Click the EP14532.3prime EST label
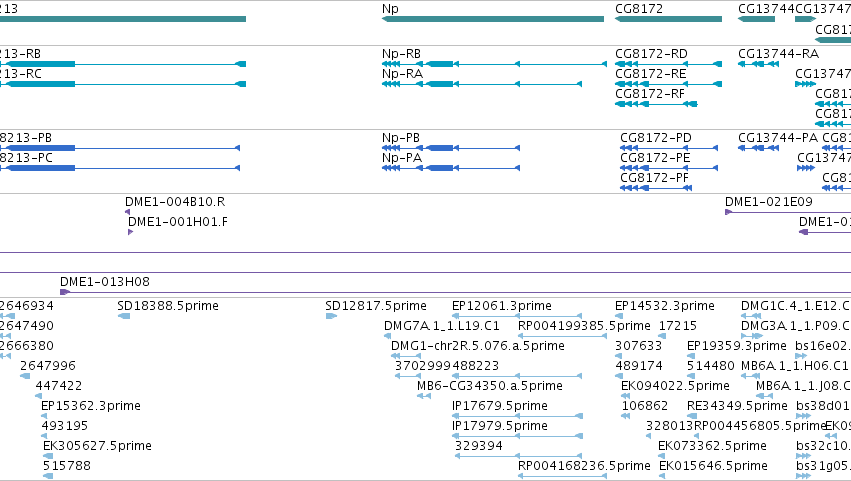 point(665,306)
